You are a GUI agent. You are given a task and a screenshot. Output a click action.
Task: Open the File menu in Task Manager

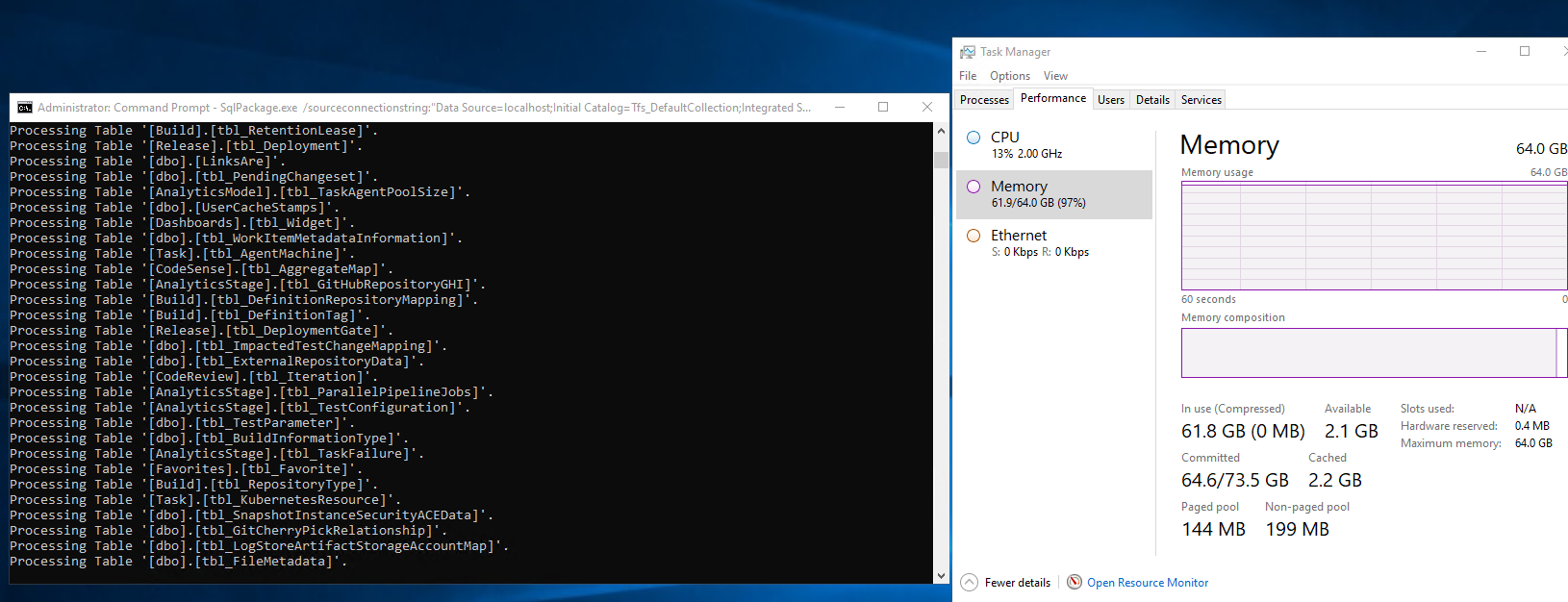click(968, 76)
